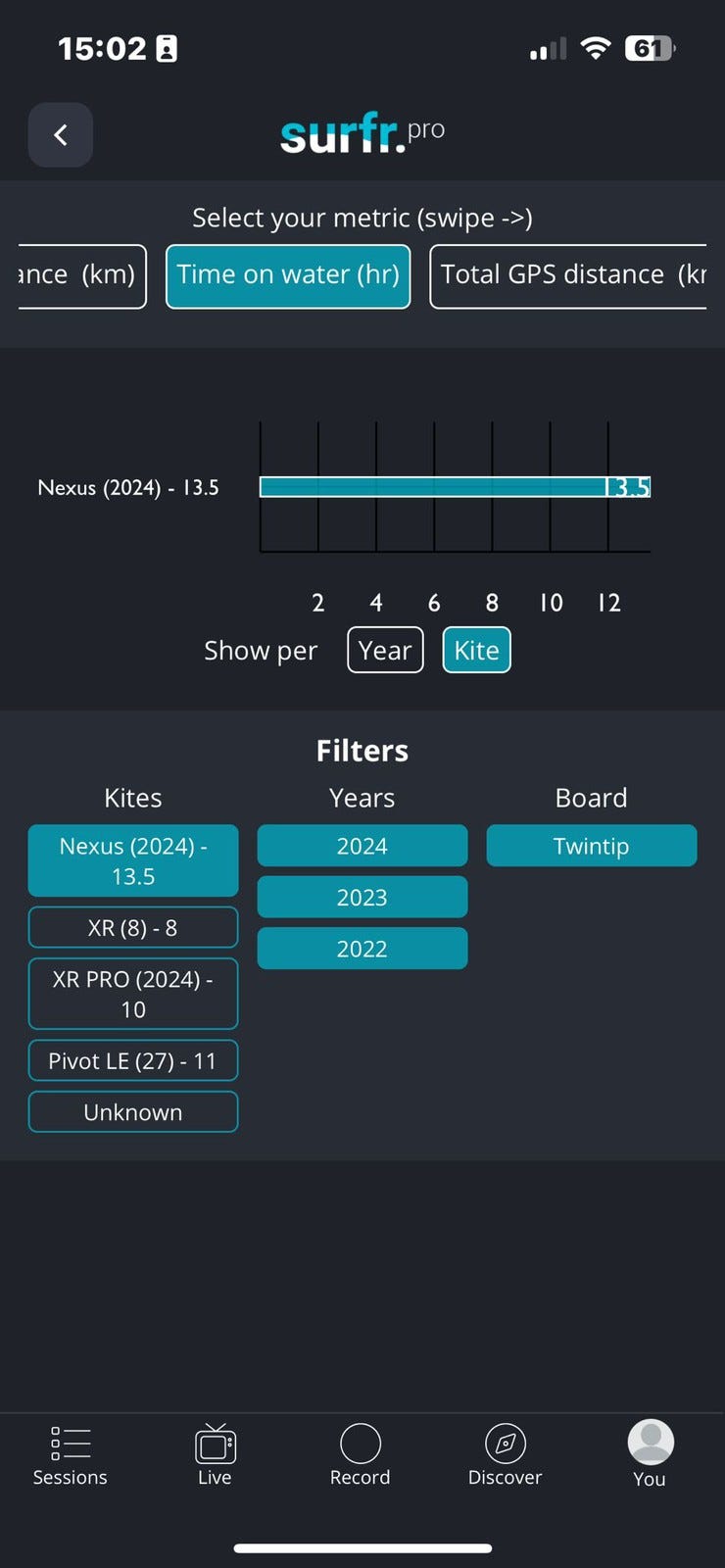The image size is (725, 1568).
Task: Tap the back arrow button
Action: [x=61, y=135]
